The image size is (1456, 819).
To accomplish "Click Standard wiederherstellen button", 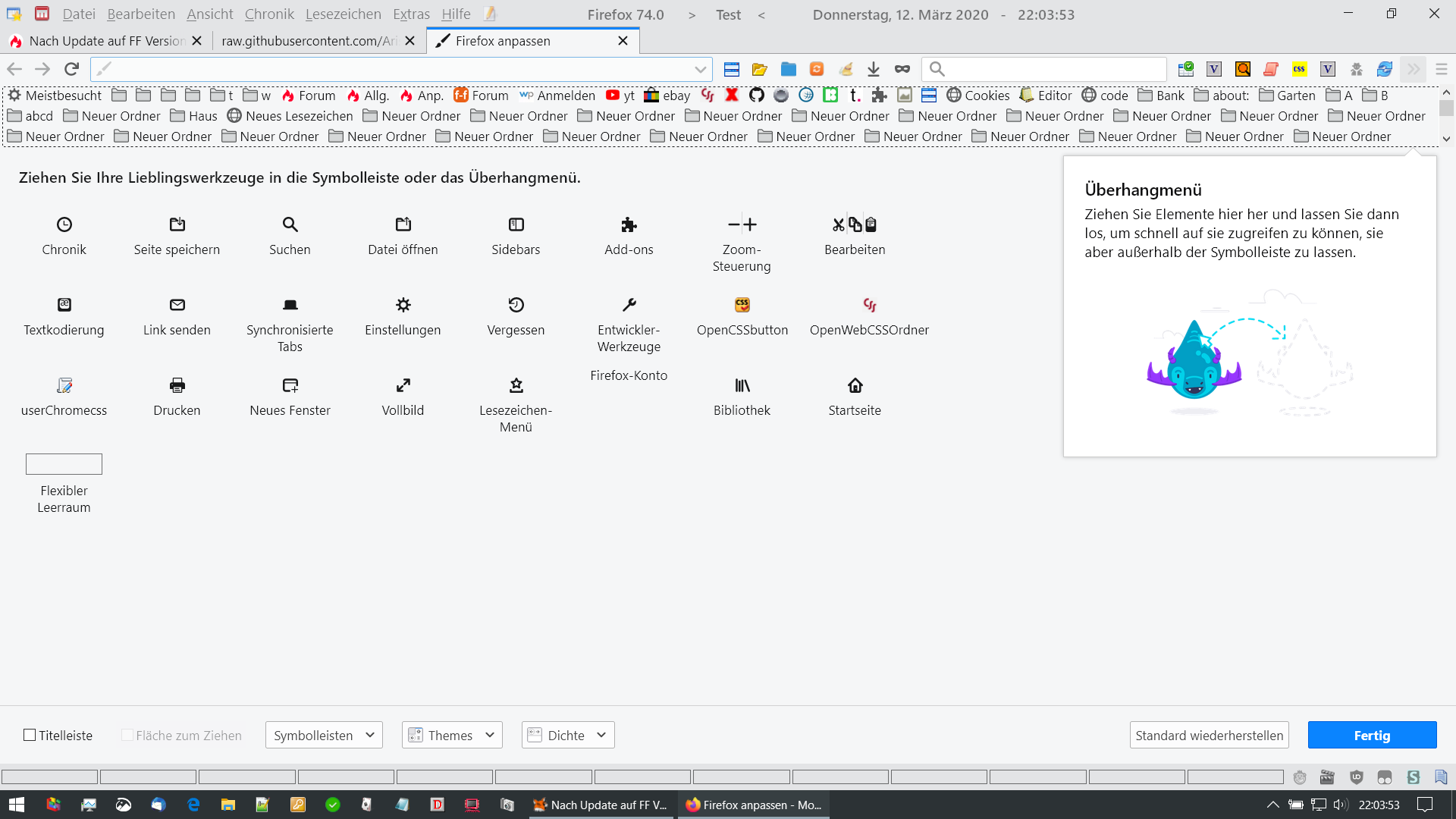I will coord(1209,735).
